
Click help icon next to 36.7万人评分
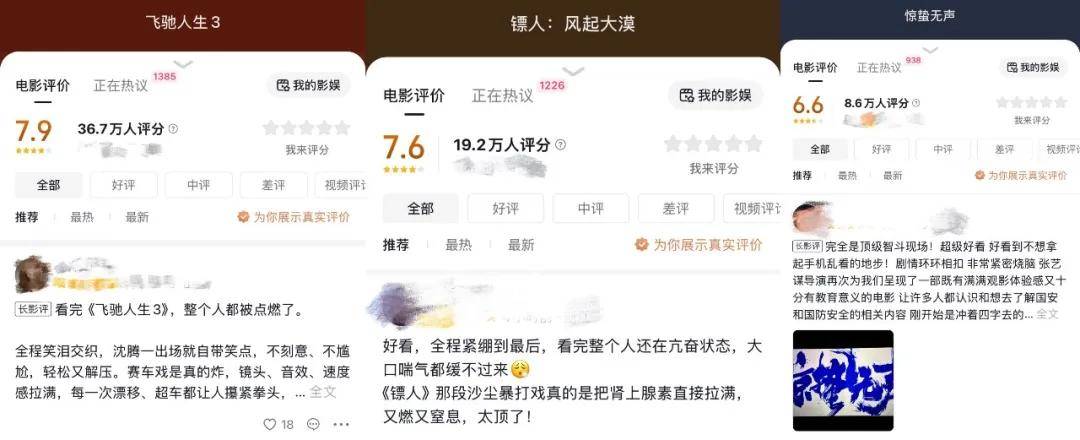point(173,129)
